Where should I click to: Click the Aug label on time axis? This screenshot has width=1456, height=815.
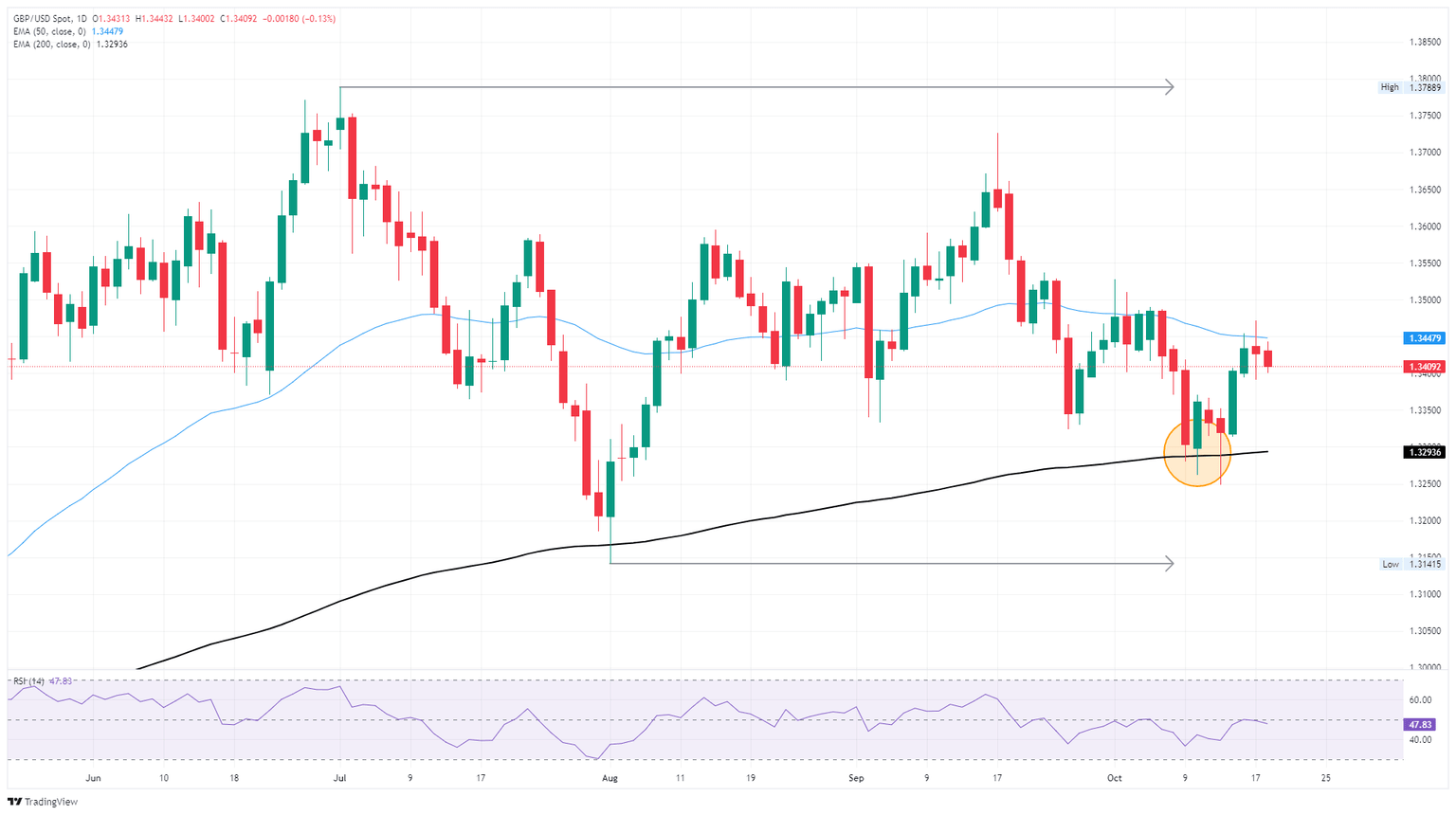coord(610,778)
